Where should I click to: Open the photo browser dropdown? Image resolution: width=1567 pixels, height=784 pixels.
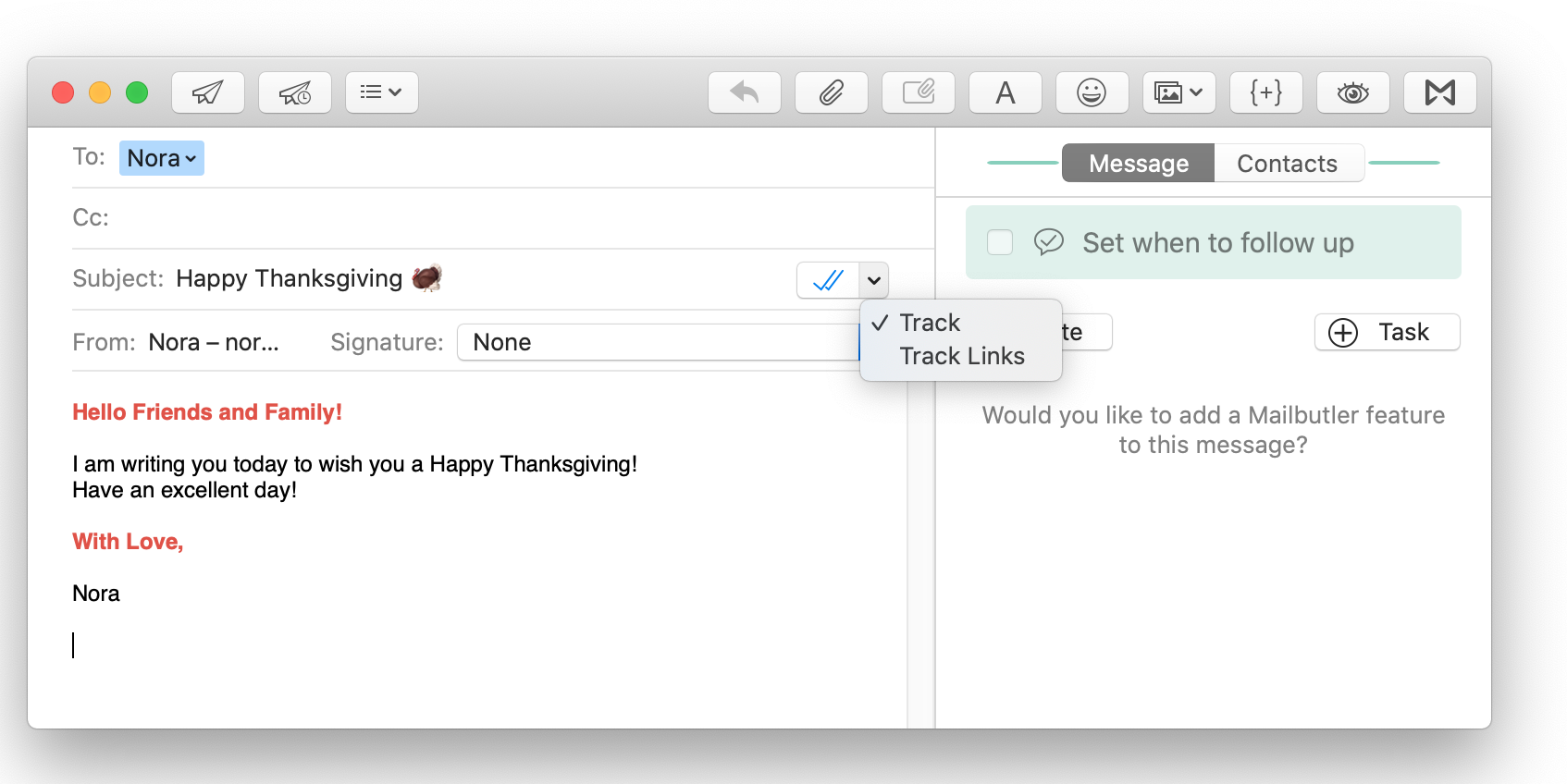click(1179, 92)
